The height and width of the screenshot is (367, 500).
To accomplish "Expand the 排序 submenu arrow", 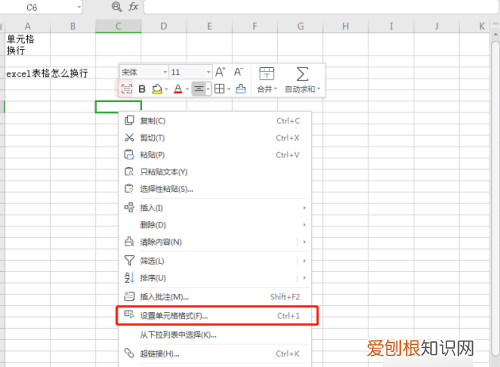I will pyautogui.click(x=304, y=278).
